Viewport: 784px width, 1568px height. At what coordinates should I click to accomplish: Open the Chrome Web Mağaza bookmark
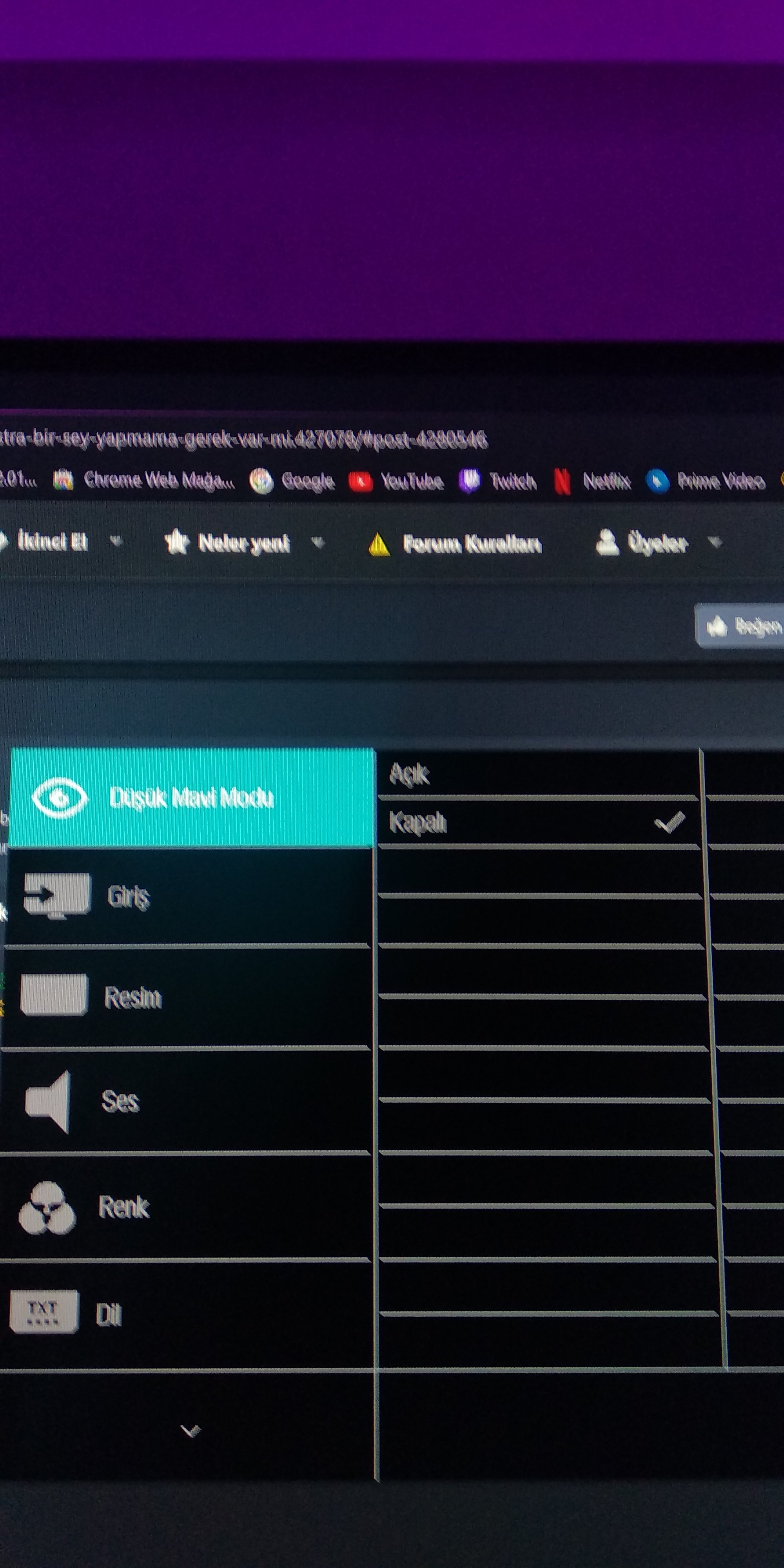click(x=143, y=480)
